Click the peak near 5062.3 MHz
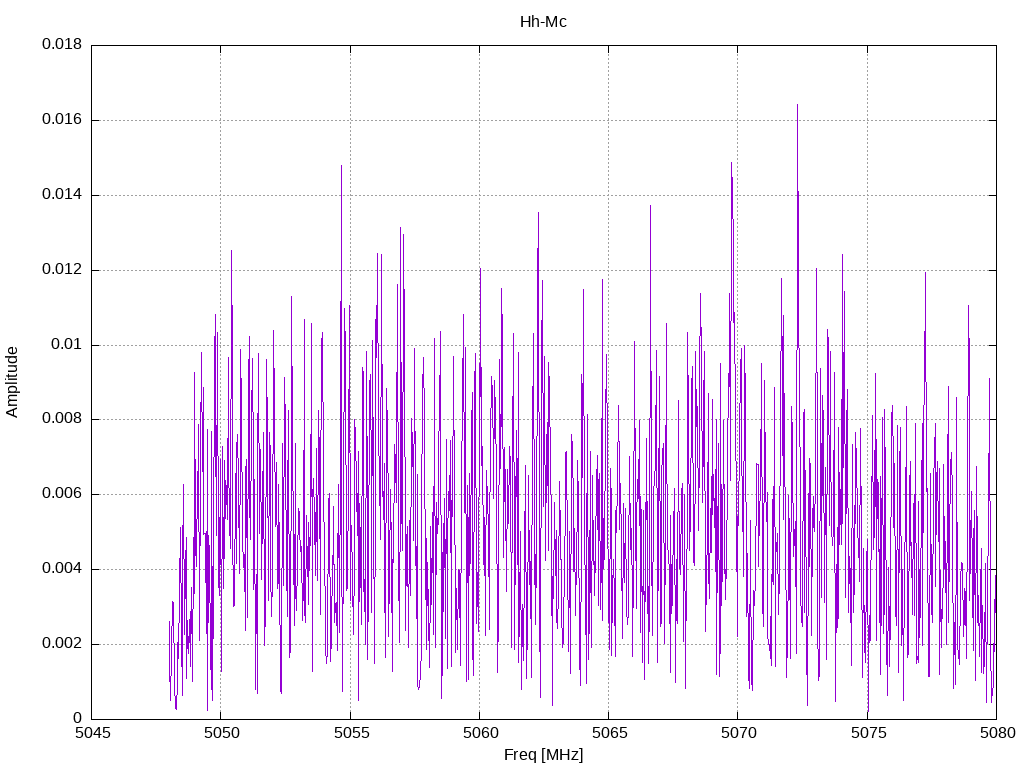Image resolution: width=1024 pixels, height=768 pixels. [538, 214]
